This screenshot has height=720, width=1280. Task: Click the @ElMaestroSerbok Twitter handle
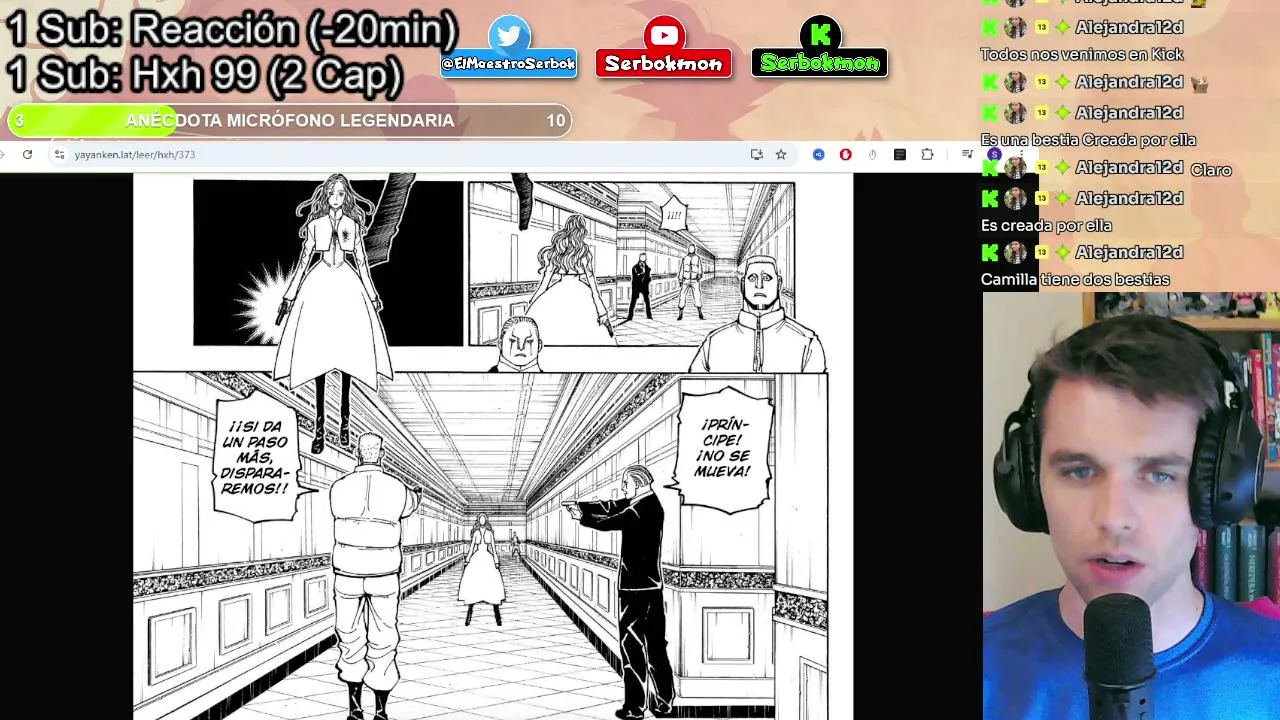click(509, 64)
